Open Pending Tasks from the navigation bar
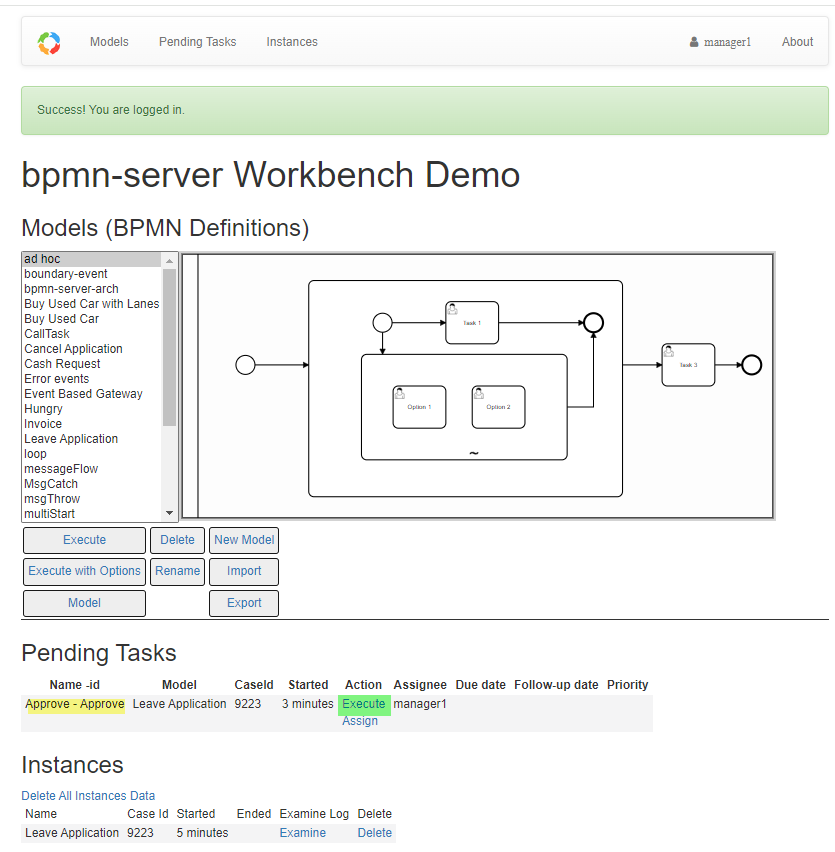This screenshot has width=835, height=852. [197, 42]
